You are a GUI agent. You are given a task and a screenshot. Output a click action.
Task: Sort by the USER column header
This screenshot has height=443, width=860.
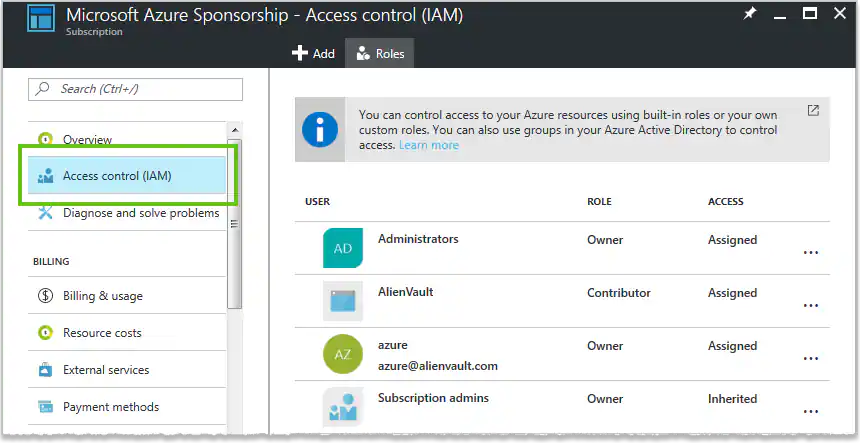coord(318,201)
